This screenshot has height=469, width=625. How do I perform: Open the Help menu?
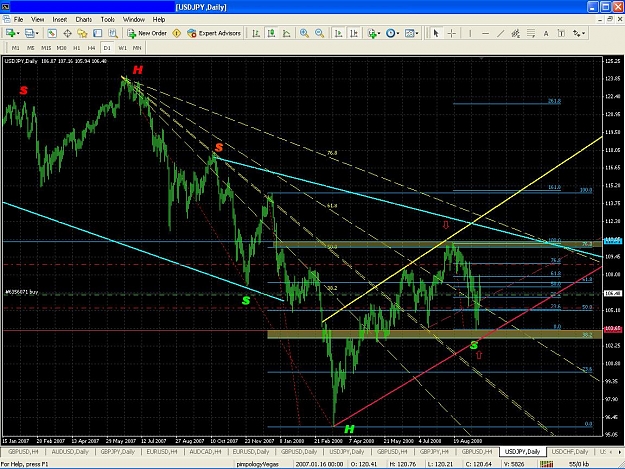coord(159,20)
